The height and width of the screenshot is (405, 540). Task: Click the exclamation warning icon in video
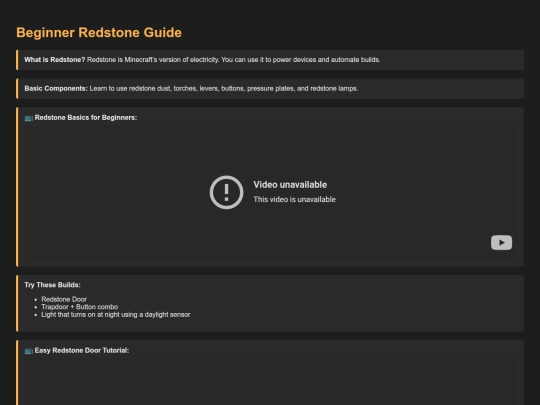(226, 192)
